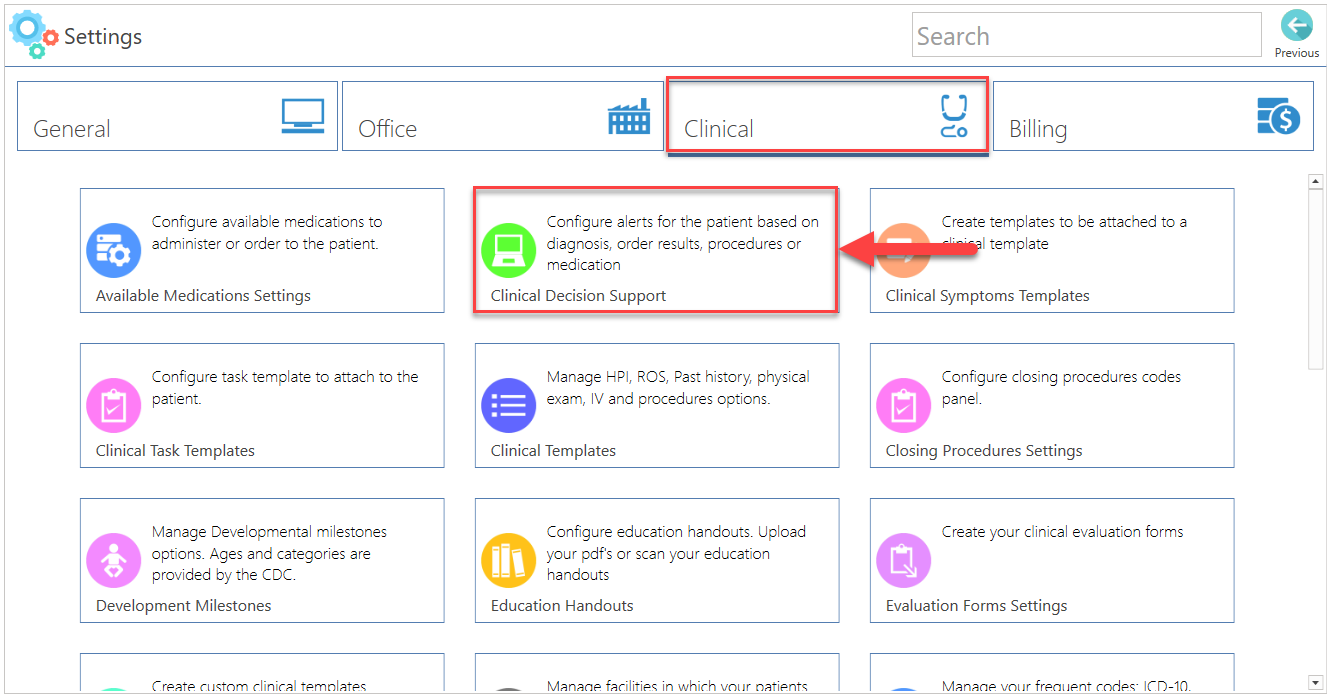
Task: Click the Billing tab dollar icon
Action: point(1278,117)
